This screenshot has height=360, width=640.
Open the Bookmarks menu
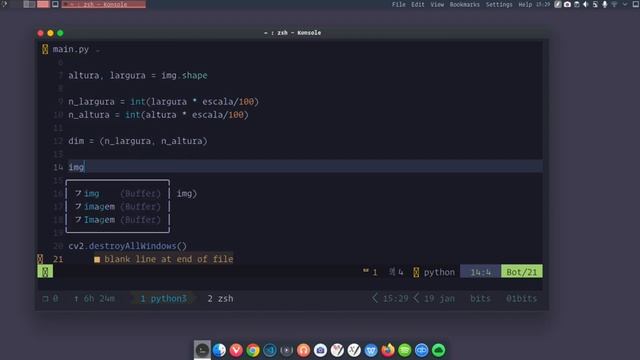tap(464, 4)
